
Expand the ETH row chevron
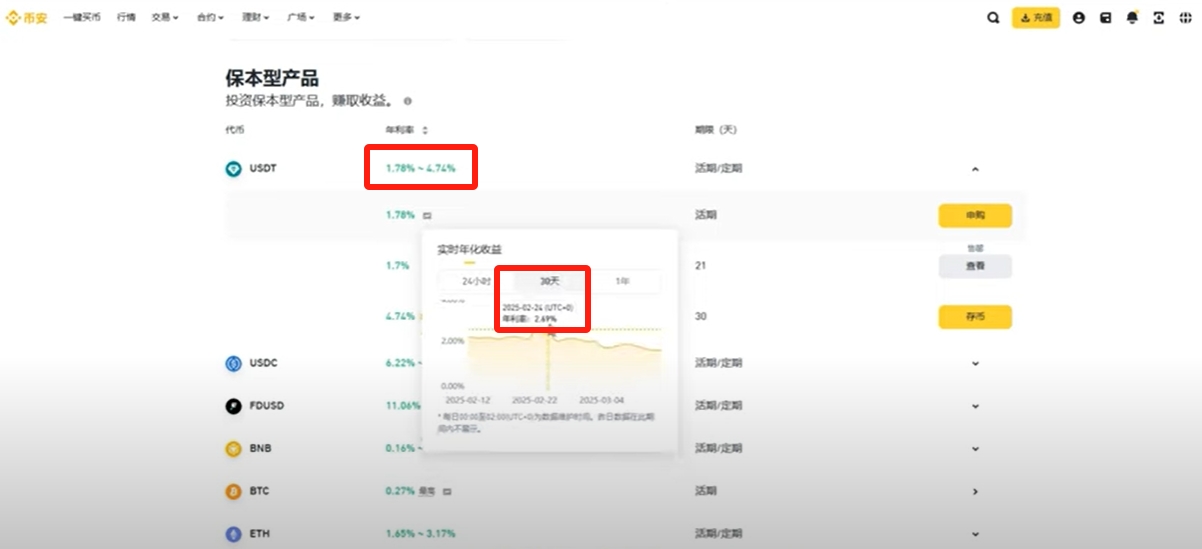[975, 534]
